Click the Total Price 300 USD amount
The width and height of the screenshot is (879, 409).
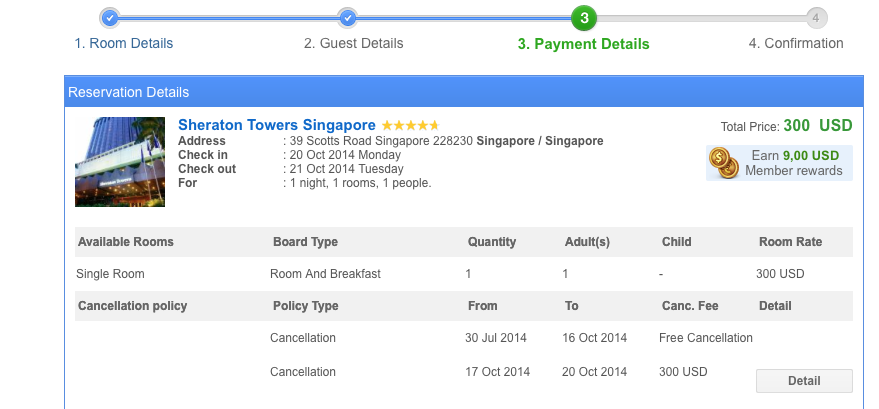[818, 126]
